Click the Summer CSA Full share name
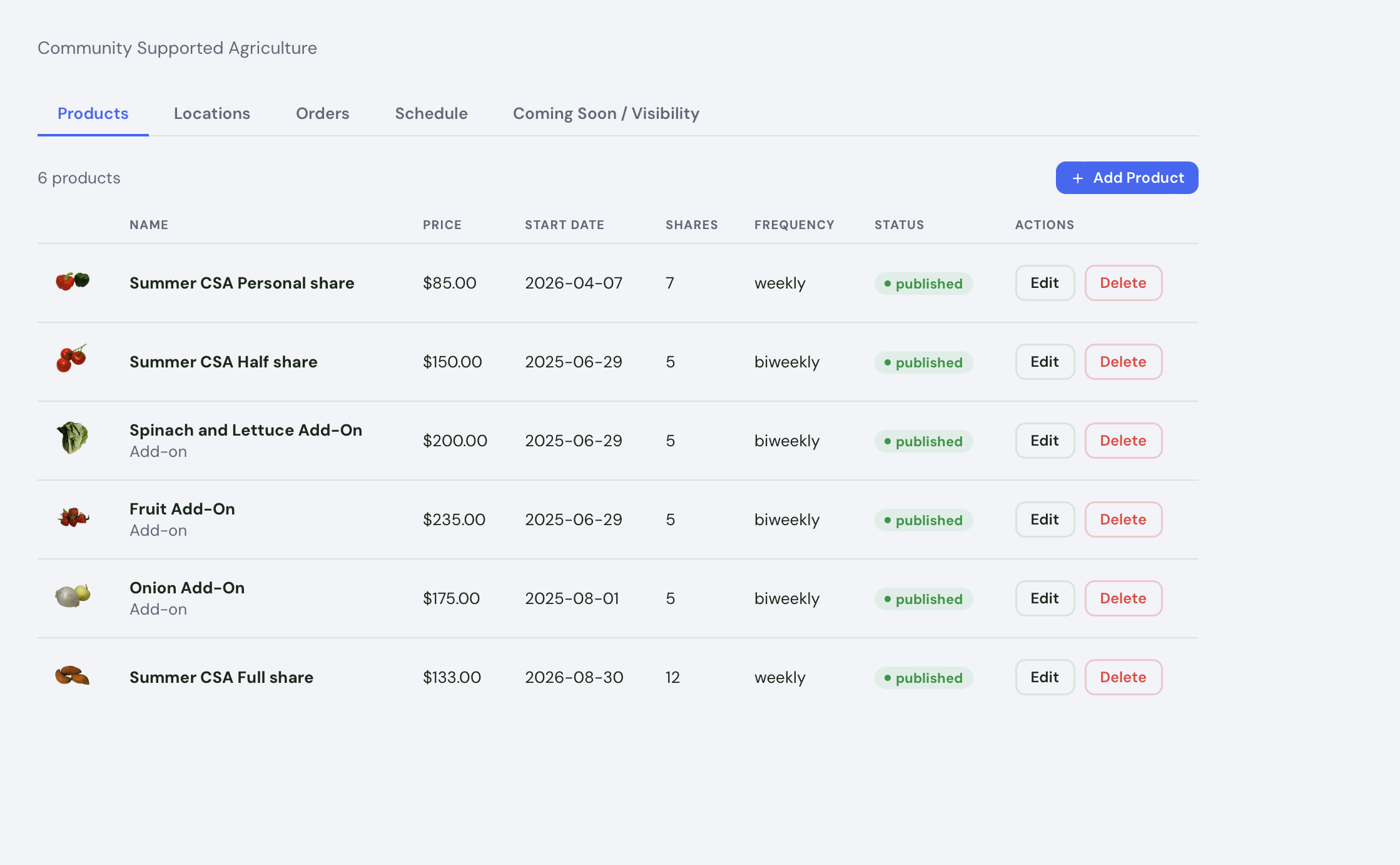1400x865 pixels. point(221,677)
